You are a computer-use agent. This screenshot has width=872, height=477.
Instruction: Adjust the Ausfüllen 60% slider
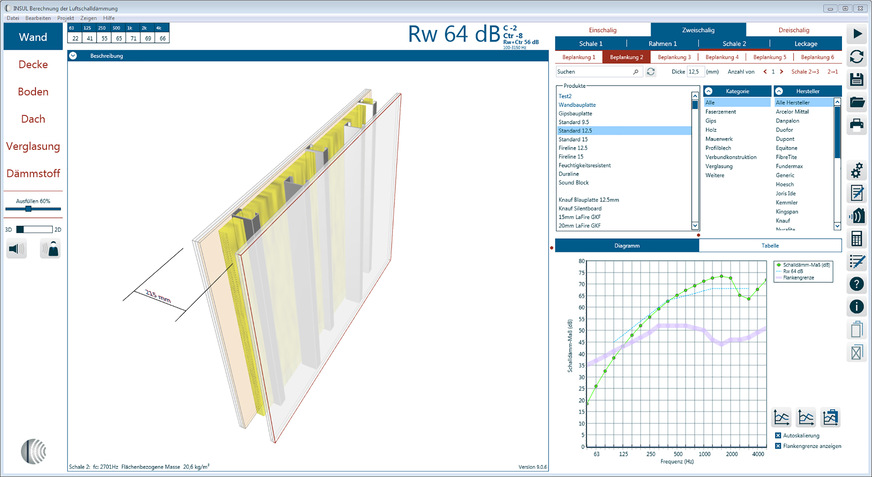[x=28, y=209]
